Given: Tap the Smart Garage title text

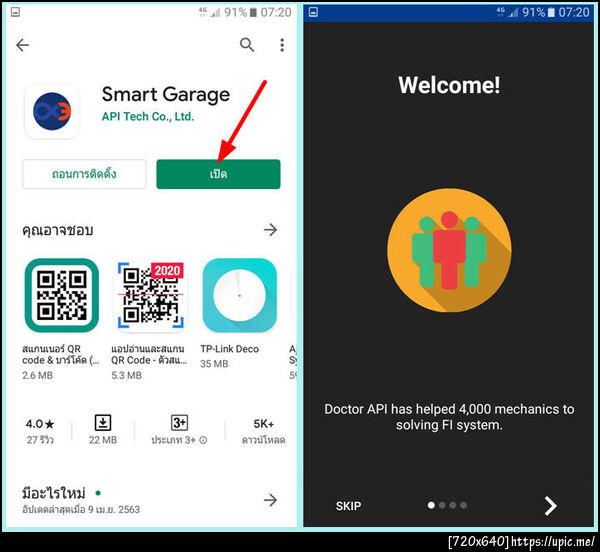Looking at the screenshot, I should point(166,95).
